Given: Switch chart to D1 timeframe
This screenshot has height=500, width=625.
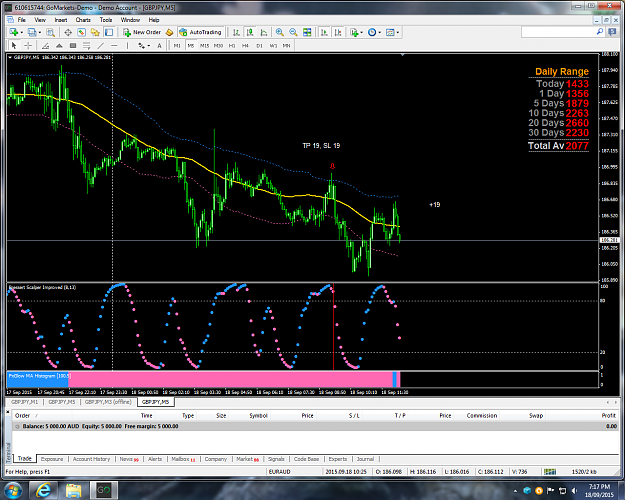Looking at the screenshot, I should click(x=259, y=45).
